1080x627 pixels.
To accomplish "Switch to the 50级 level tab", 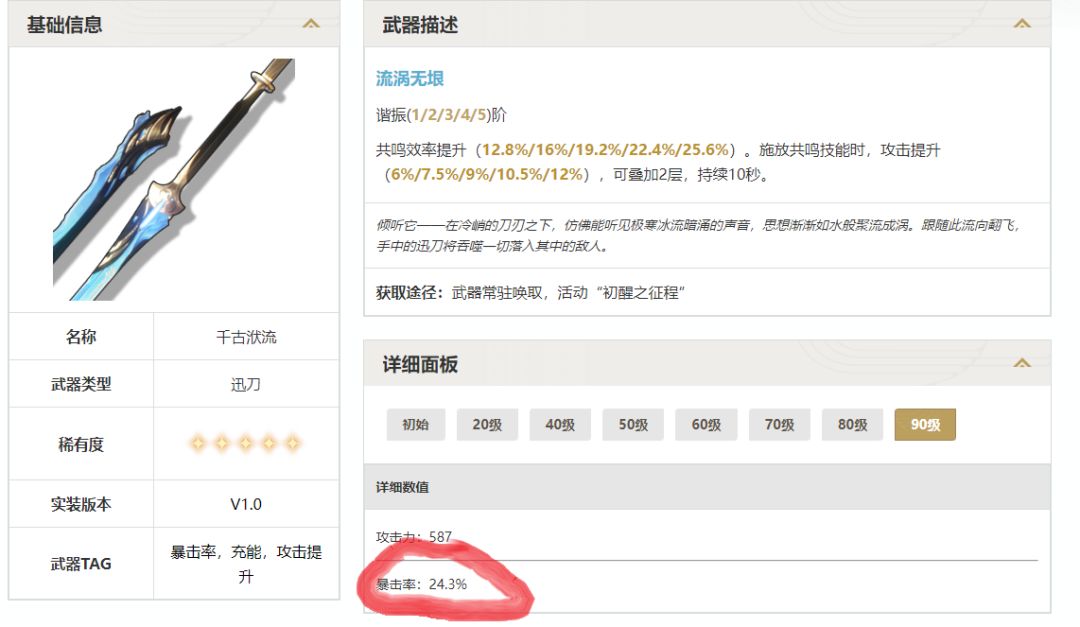I will click(x=633, y=424).
